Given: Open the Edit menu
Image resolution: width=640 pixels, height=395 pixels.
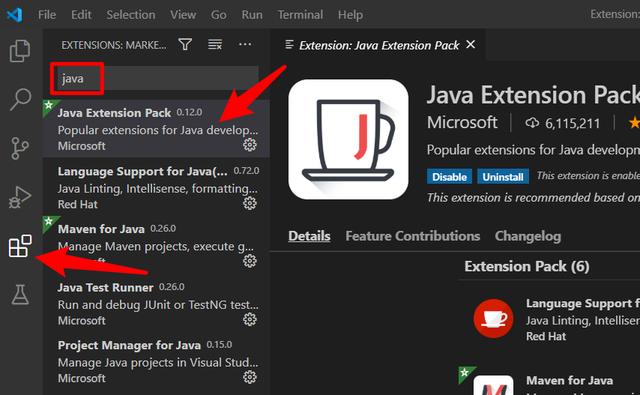Looking at the screenshot, I should [x=81, y=15].
